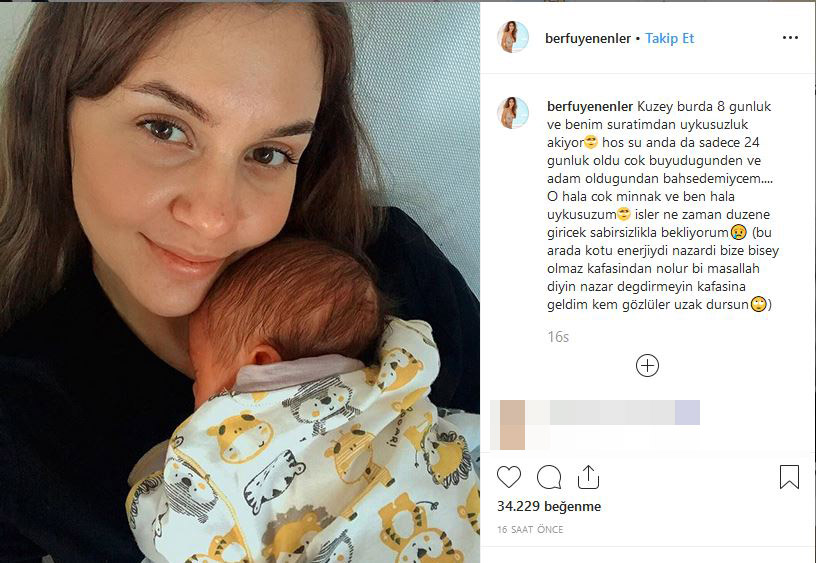Click the post photo of mother and baby
This screenshot has width=816, height=563.
(239, 283)
